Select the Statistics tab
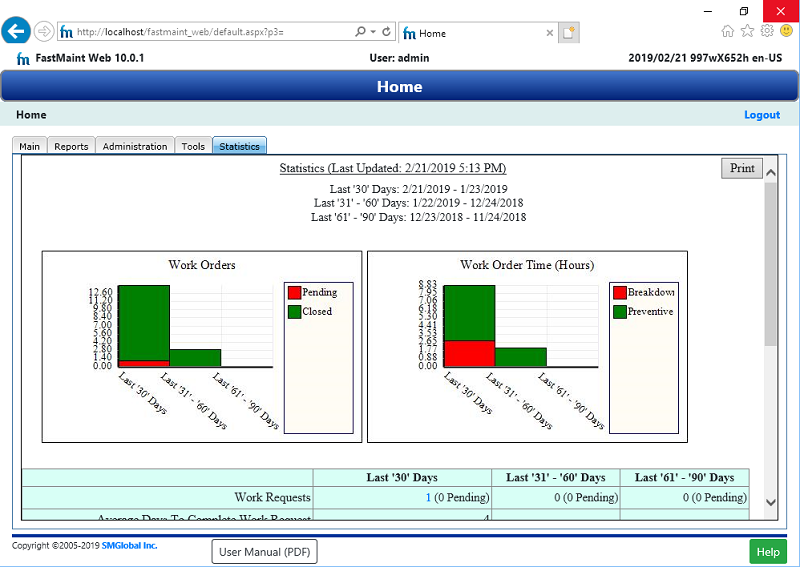The height and width of the screenshot is (567, 800). [239, 146]
